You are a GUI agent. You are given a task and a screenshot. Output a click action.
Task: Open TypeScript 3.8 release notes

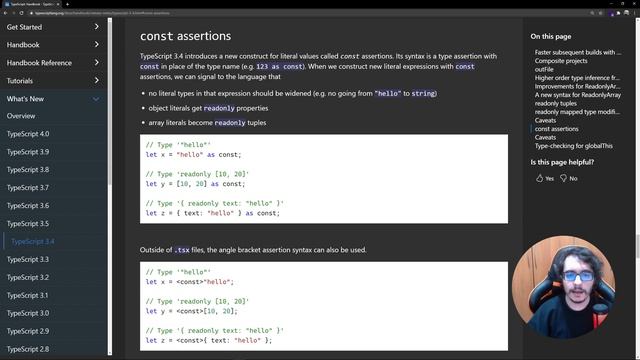click(x=28, y=170)
